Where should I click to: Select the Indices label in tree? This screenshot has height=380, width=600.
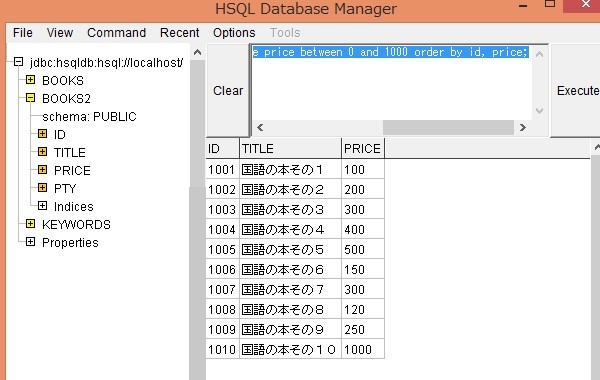coord(73,207)
